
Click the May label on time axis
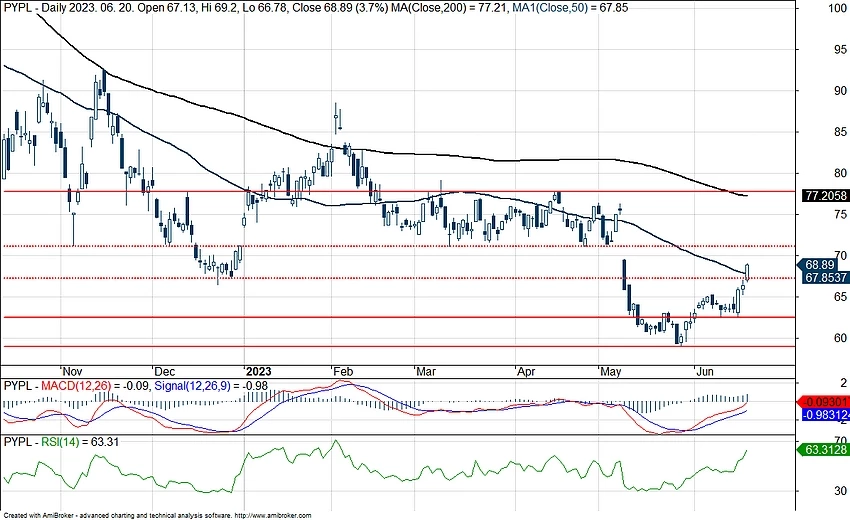610,371
